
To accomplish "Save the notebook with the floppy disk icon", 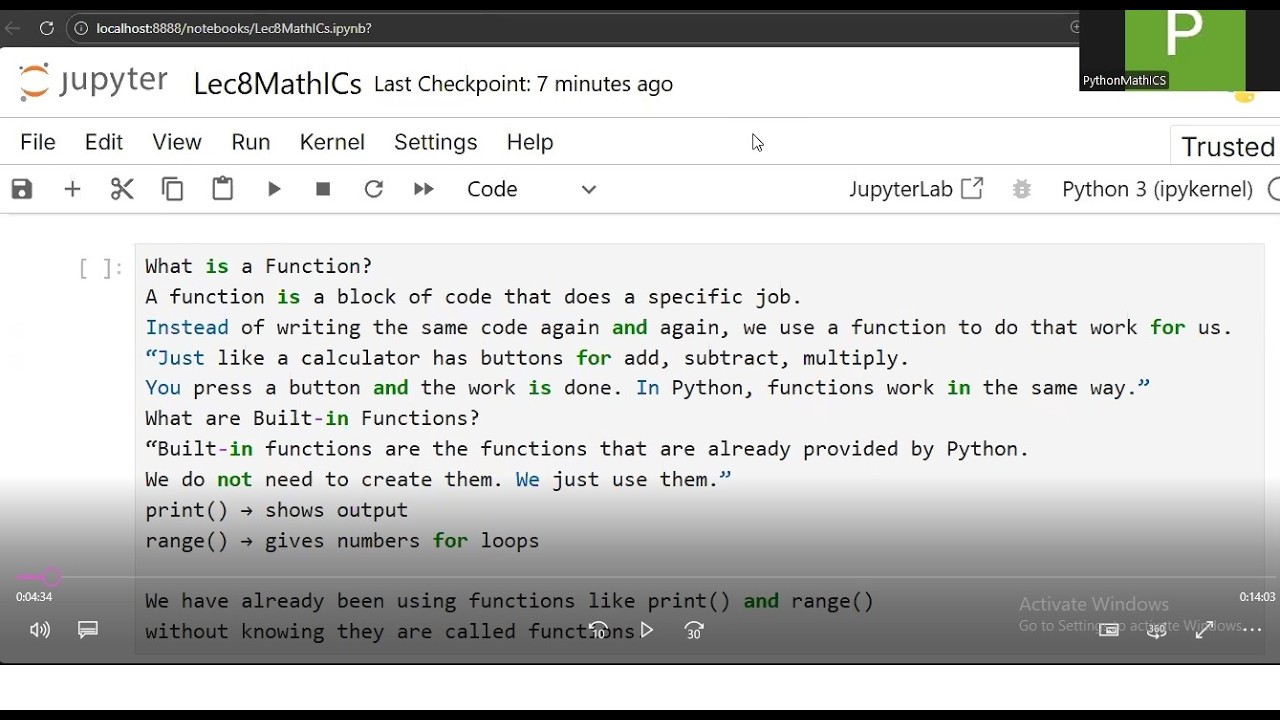I will (x=22, y=189).
